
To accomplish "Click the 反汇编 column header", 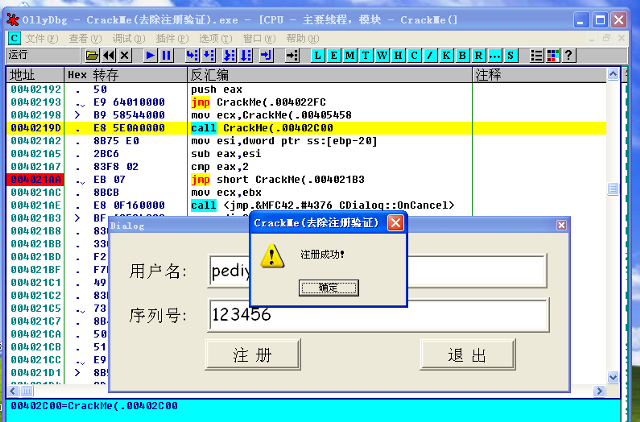I will tap(330, 75).
